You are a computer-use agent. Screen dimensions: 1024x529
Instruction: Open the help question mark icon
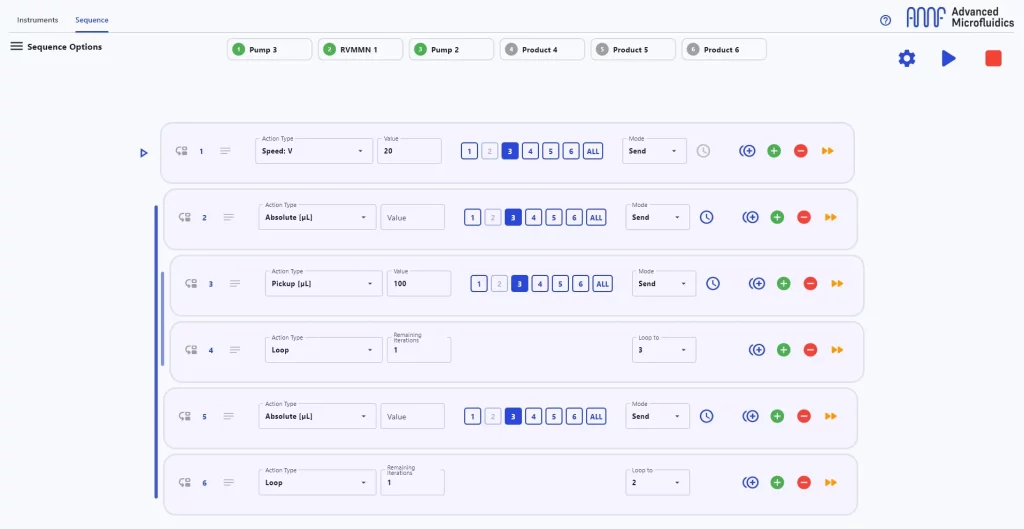pos(885,20)
